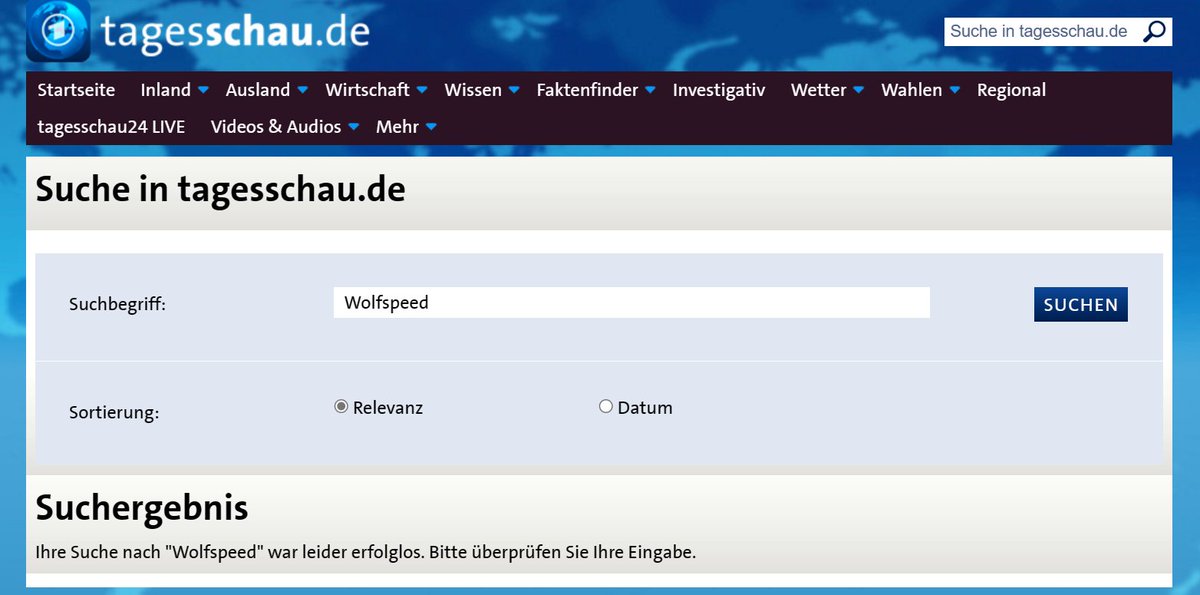Image resolution: width=1200 pixels, height=595 pixels.
Task: Expand the Faktenfinder dropdown arrow
Action: pos(650,90)
